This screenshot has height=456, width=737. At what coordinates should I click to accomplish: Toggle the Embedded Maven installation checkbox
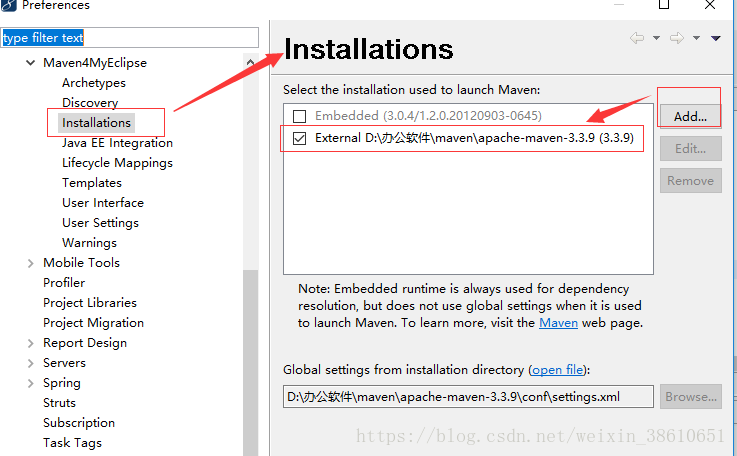(x=299, y=116)
